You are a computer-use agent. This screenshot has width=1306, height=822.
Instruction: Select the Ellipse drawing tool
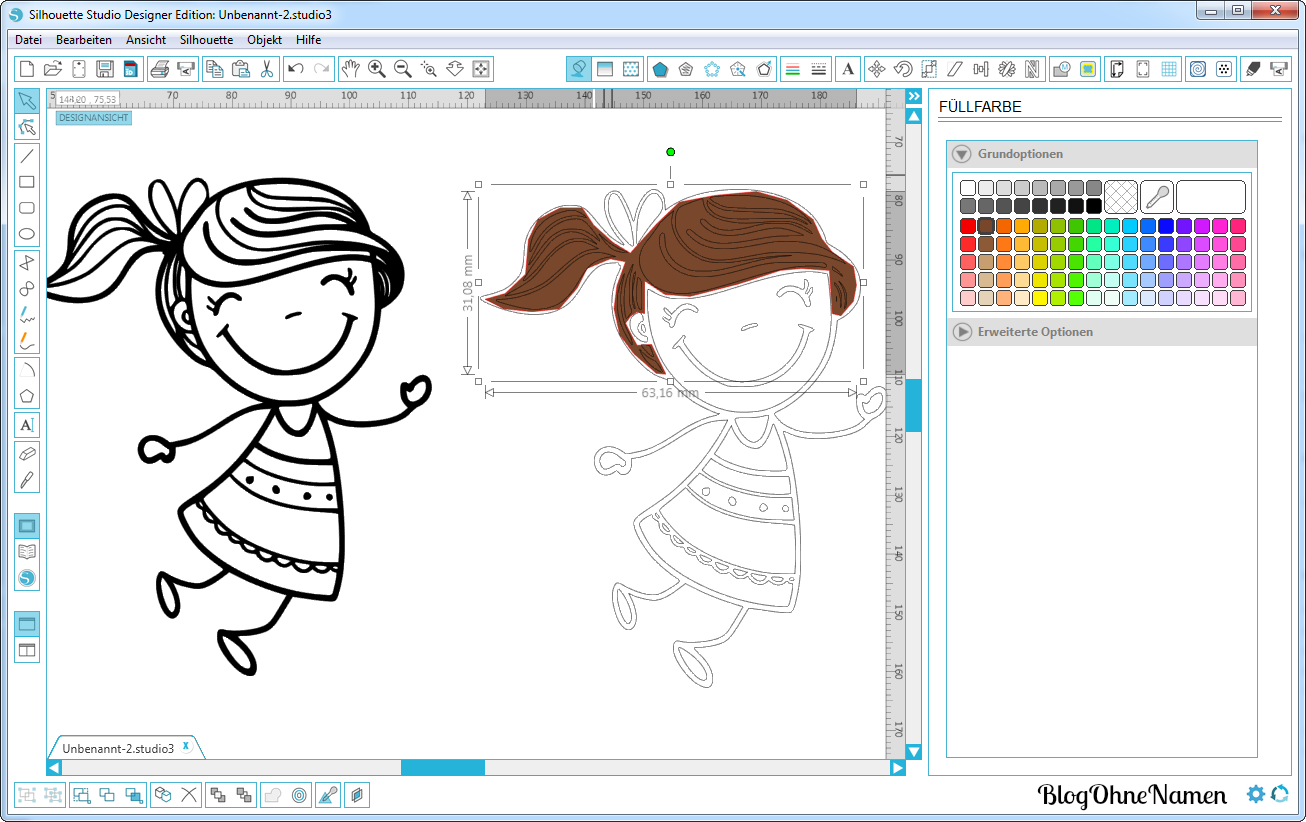coord(27,235)
